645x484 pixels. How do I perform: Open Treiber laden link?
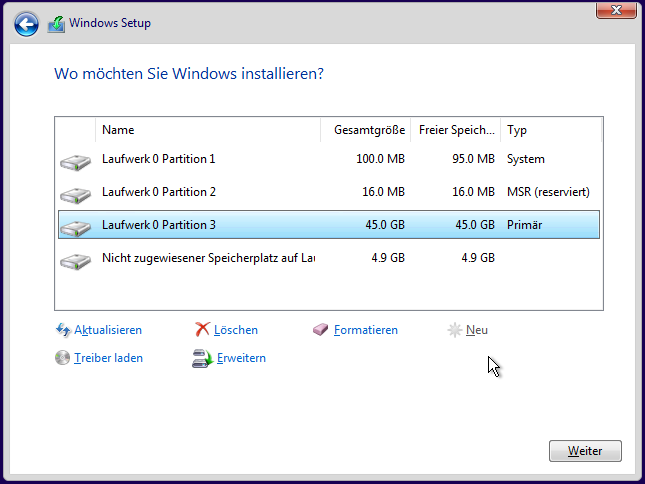click(108, 358)
